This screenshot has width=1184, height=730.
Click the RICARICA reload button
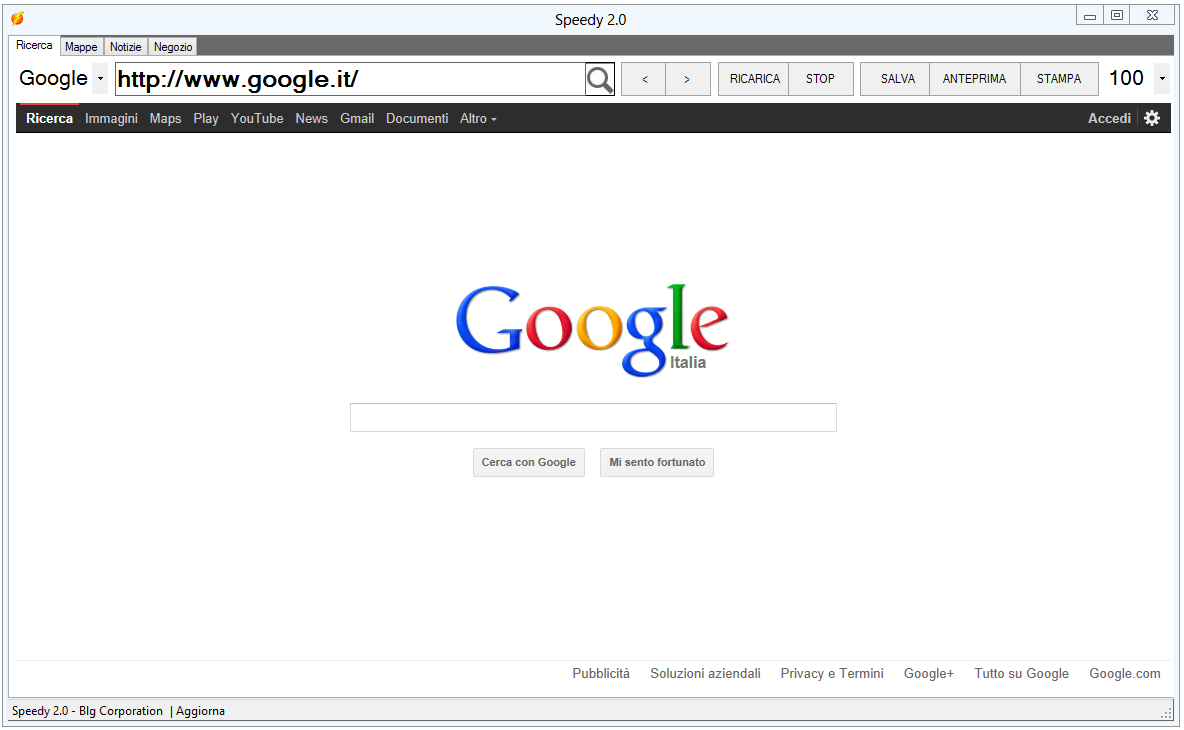click(x=754, y=79)
